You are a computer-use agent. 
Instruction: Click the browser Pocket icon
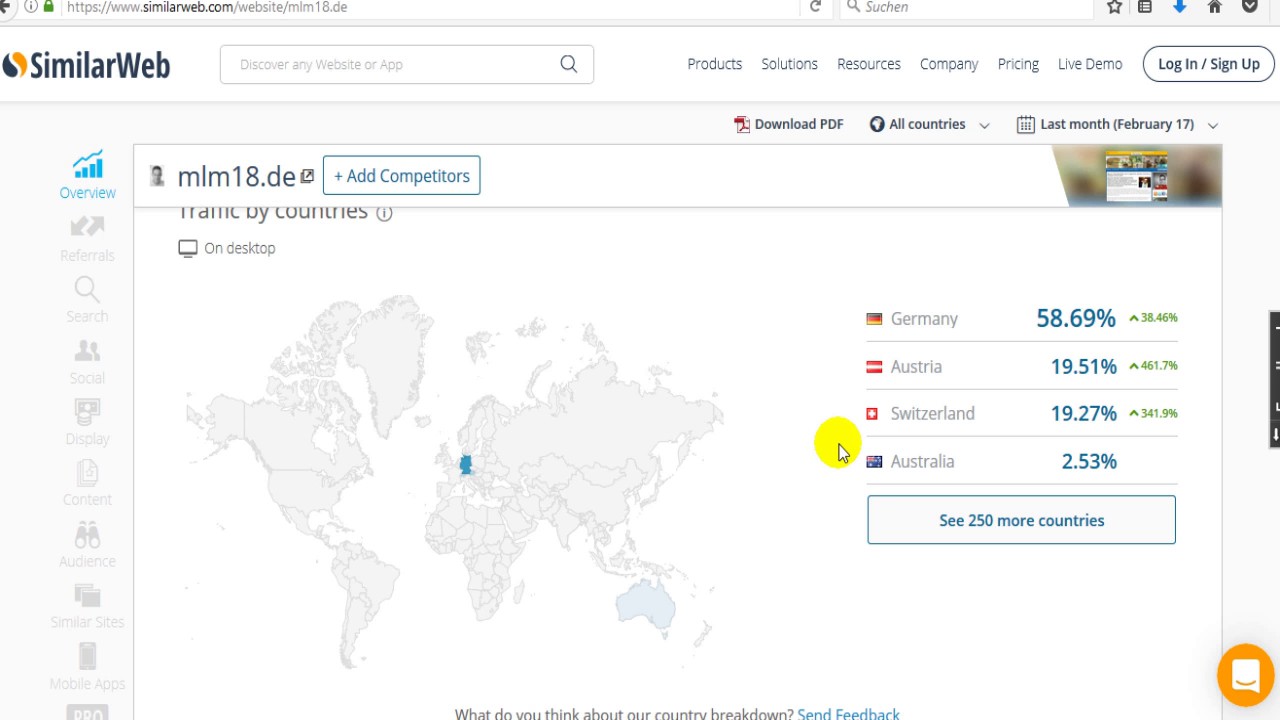click(1249, 7)
